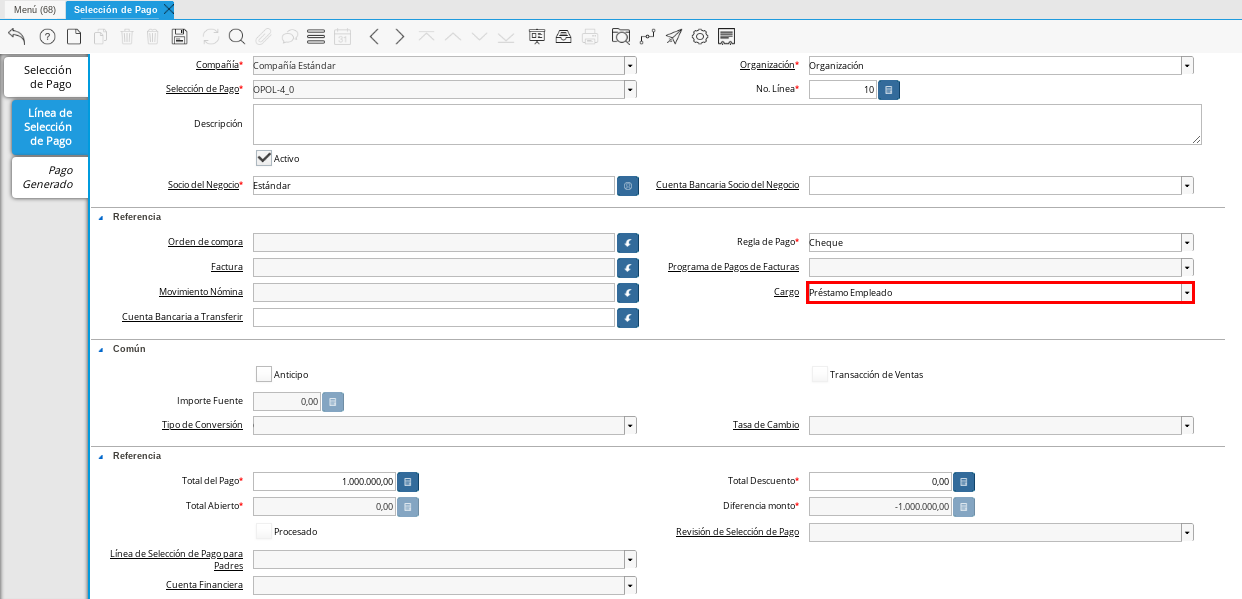Enable the Anticipo checkbox
This screenshot has width=1242, height=599.
(x=265, y=374)
